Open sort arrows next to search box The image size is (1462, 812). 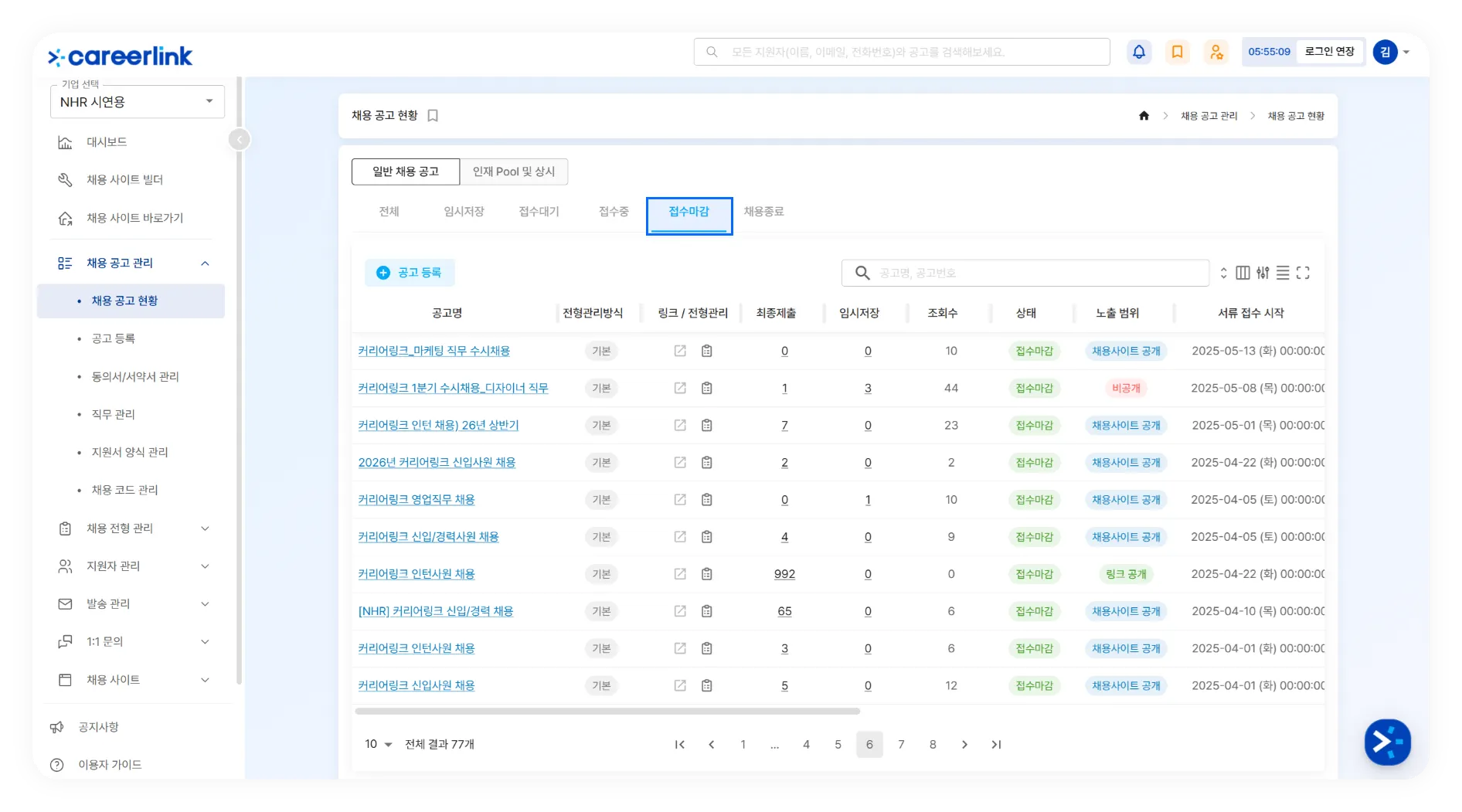[1223, 273]
